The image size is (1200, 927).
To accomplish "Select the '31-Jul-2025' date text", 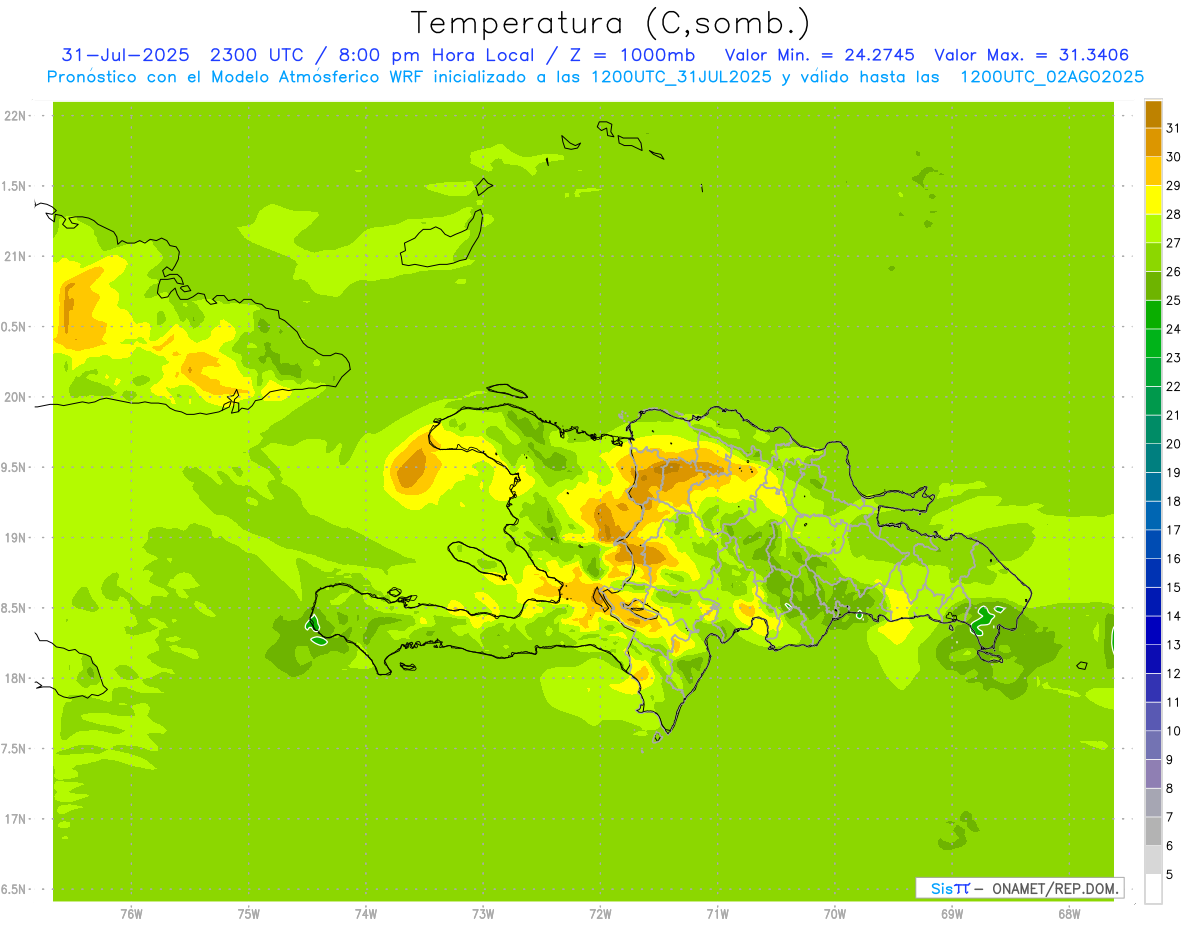I will coord(125,55).
